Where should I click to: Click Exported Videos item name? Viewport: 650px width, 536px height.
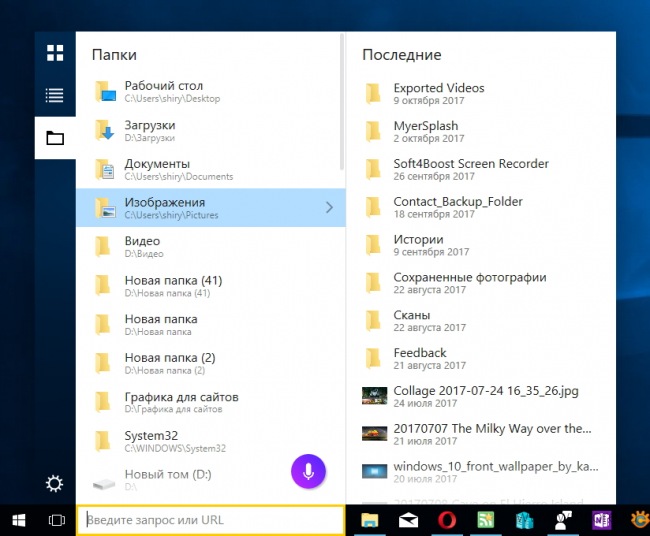point(439,88)
